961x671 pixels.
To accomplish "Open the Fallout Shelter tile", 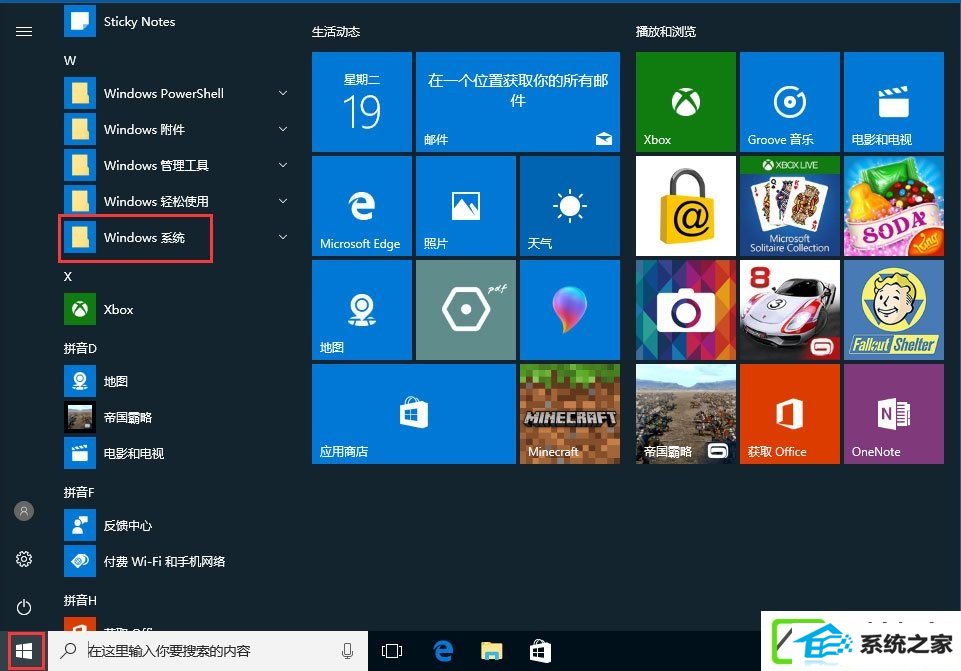I will coord(894,310).
